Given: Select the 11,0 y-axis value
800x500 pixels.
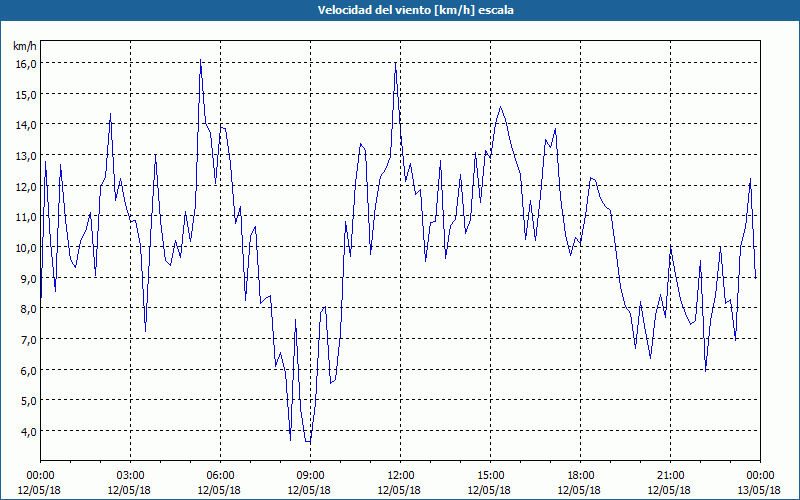Looking at the screenshot, I should tap(26, 217).
